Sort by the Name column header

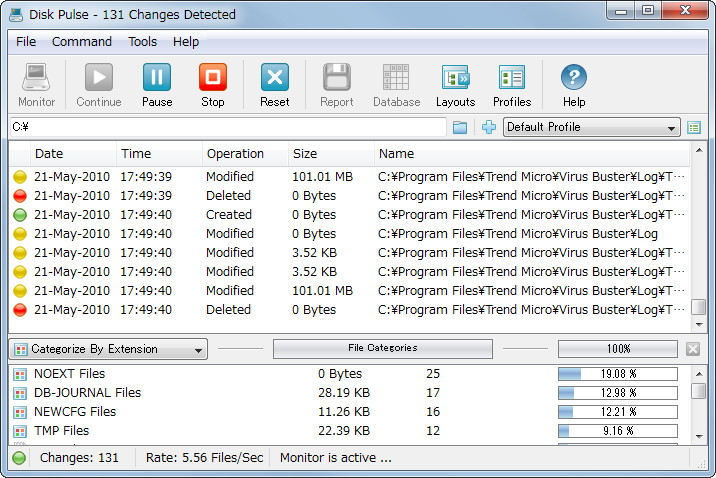(x=532, y=154)
